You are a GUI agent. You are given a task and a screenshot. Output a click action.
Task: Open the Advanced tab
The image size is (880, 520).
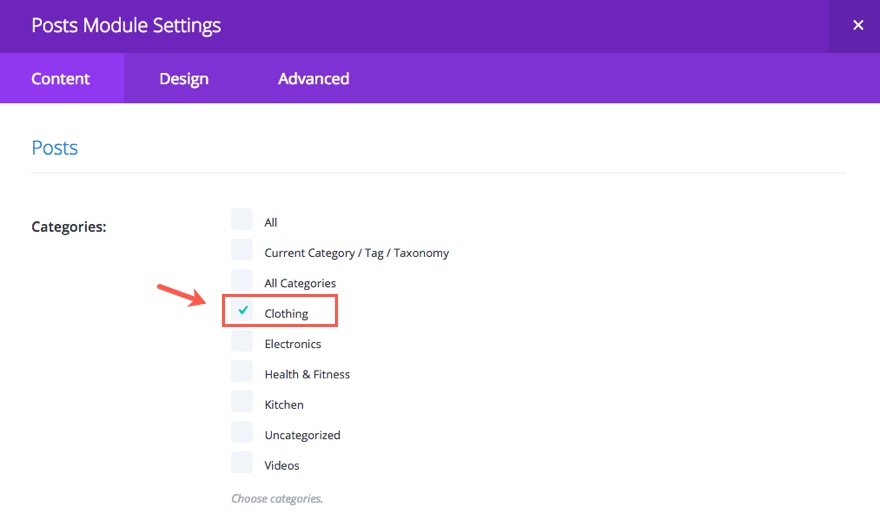313,79
